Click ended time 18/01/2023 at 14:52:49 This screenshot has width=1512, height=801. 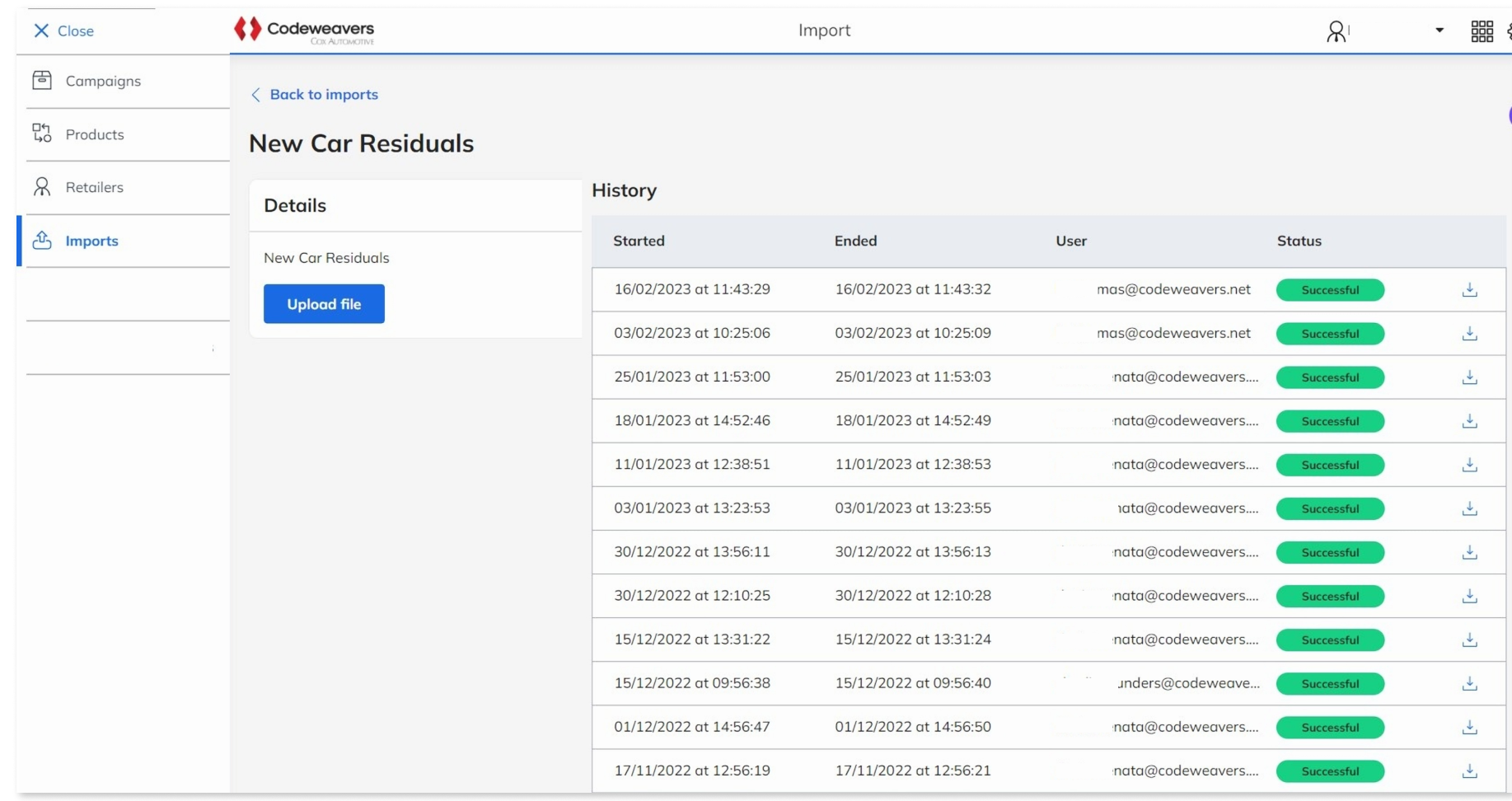click(x=913, y=420)
